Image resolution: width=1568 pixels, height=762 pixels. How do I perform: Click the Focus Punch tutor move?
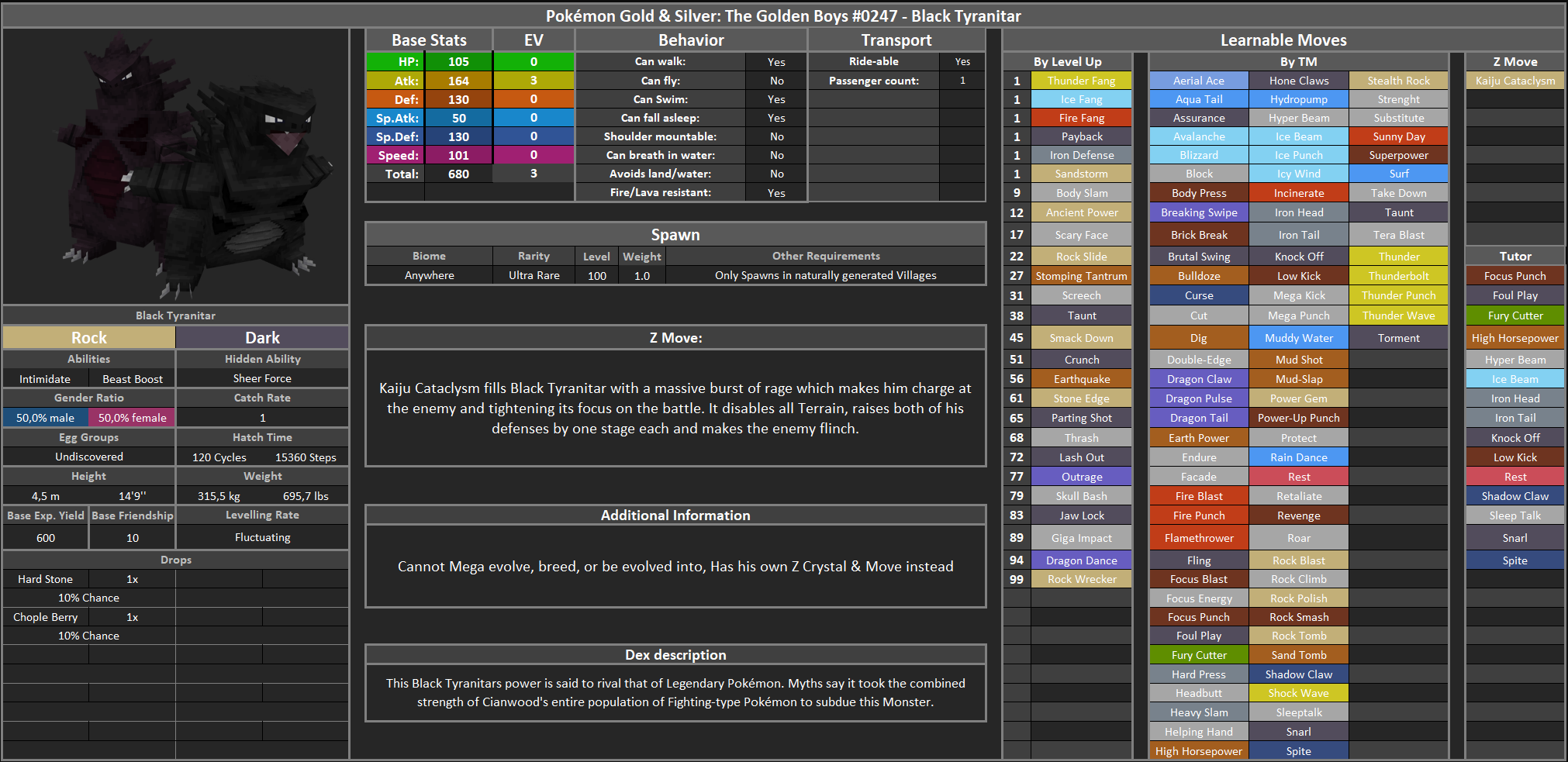click(1514, 276)
